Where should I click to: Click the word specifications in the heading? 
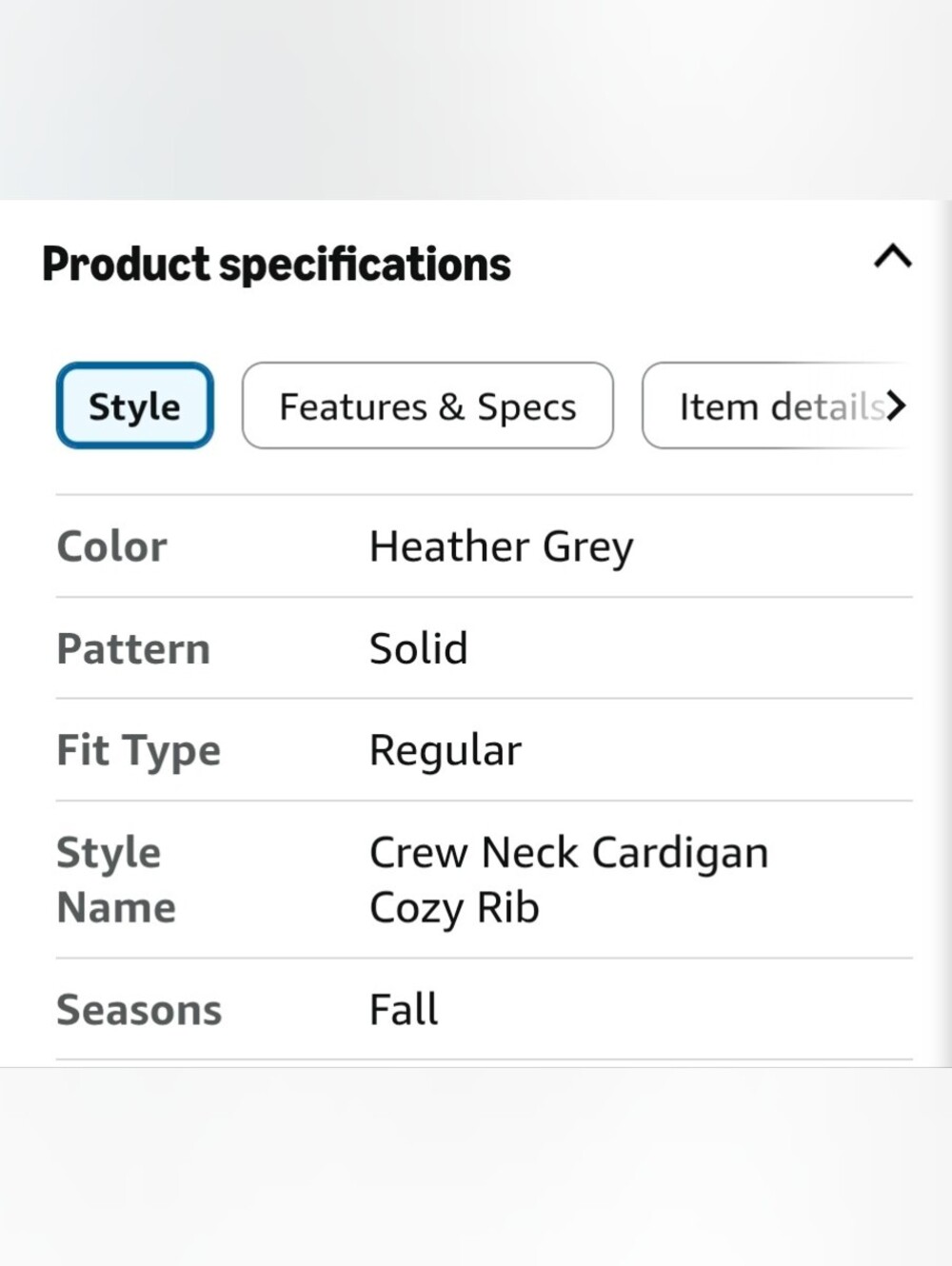point(366,265)
